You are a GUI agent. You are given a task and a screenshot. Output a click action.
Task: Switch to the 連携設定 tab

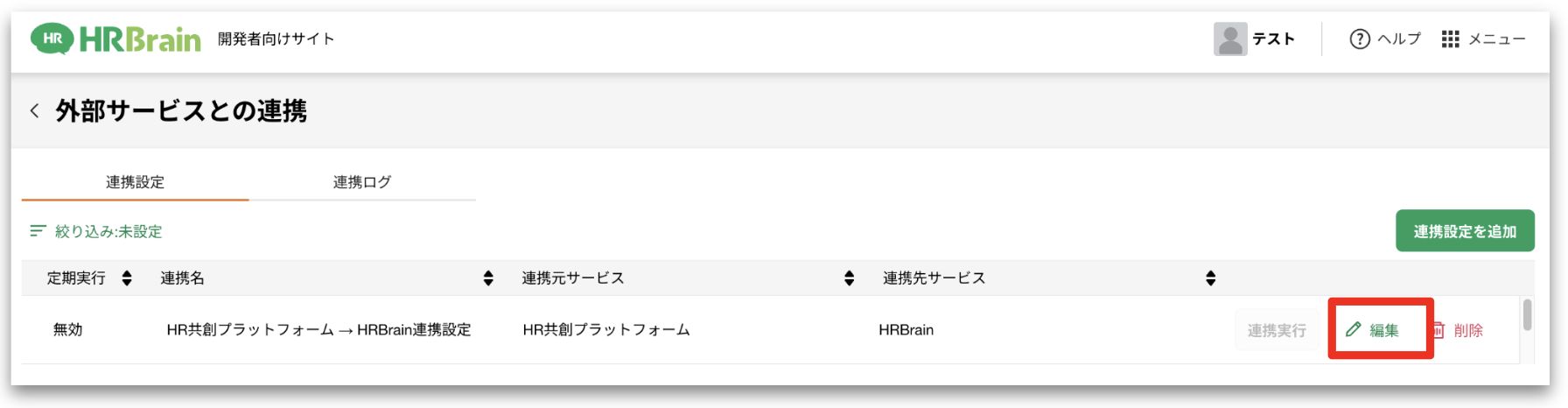pyautogui.click(x=135, y=182)
